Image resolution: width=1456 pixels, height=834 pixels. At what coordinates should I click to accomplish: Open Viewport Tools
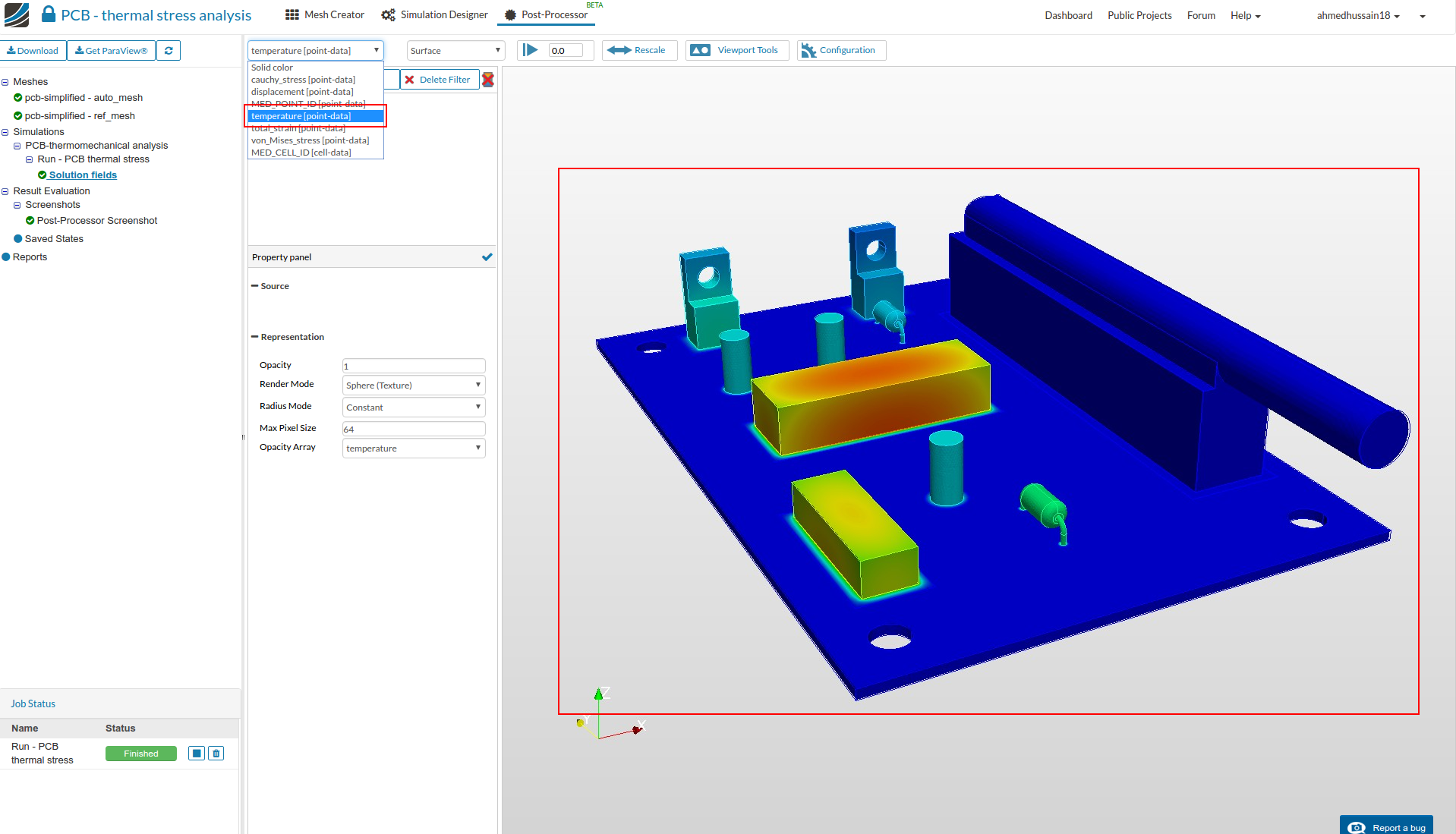tap(736, 51)
